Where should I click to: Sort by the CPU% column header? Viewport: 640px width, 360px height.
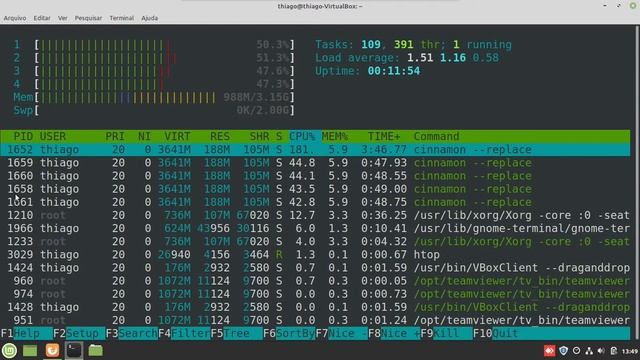tap(302, 136)
